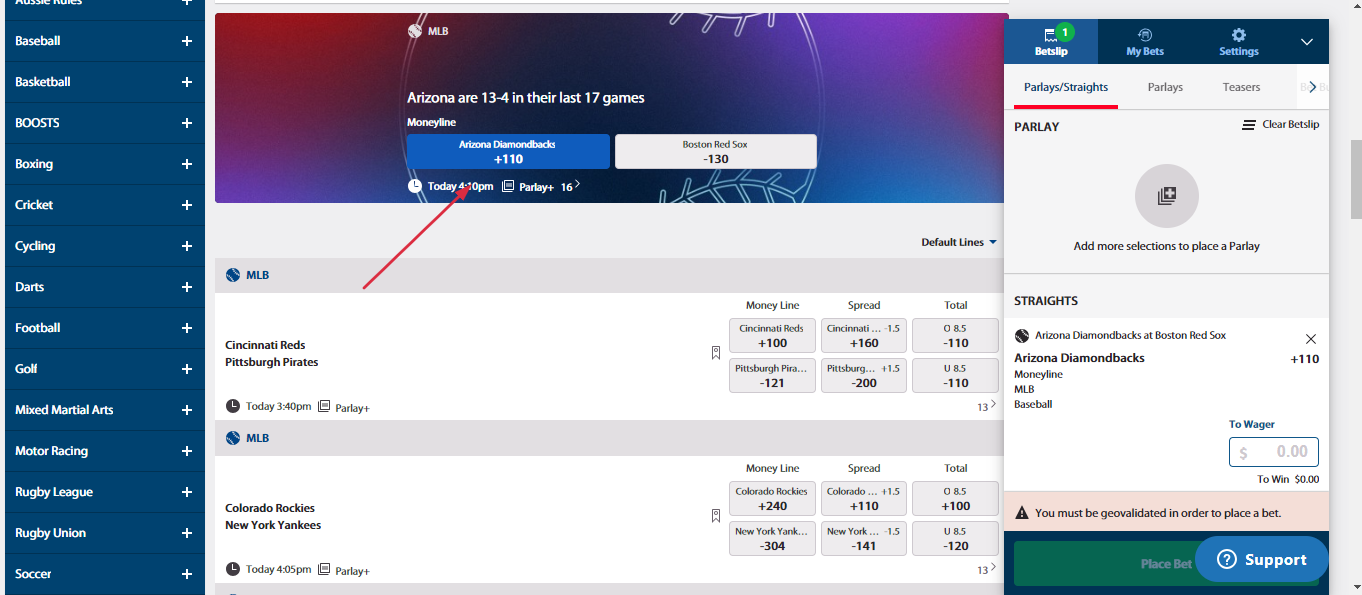Screen dimensions: 1362x595
Task: Open the My Bets icon
Action: point(1144,41)
